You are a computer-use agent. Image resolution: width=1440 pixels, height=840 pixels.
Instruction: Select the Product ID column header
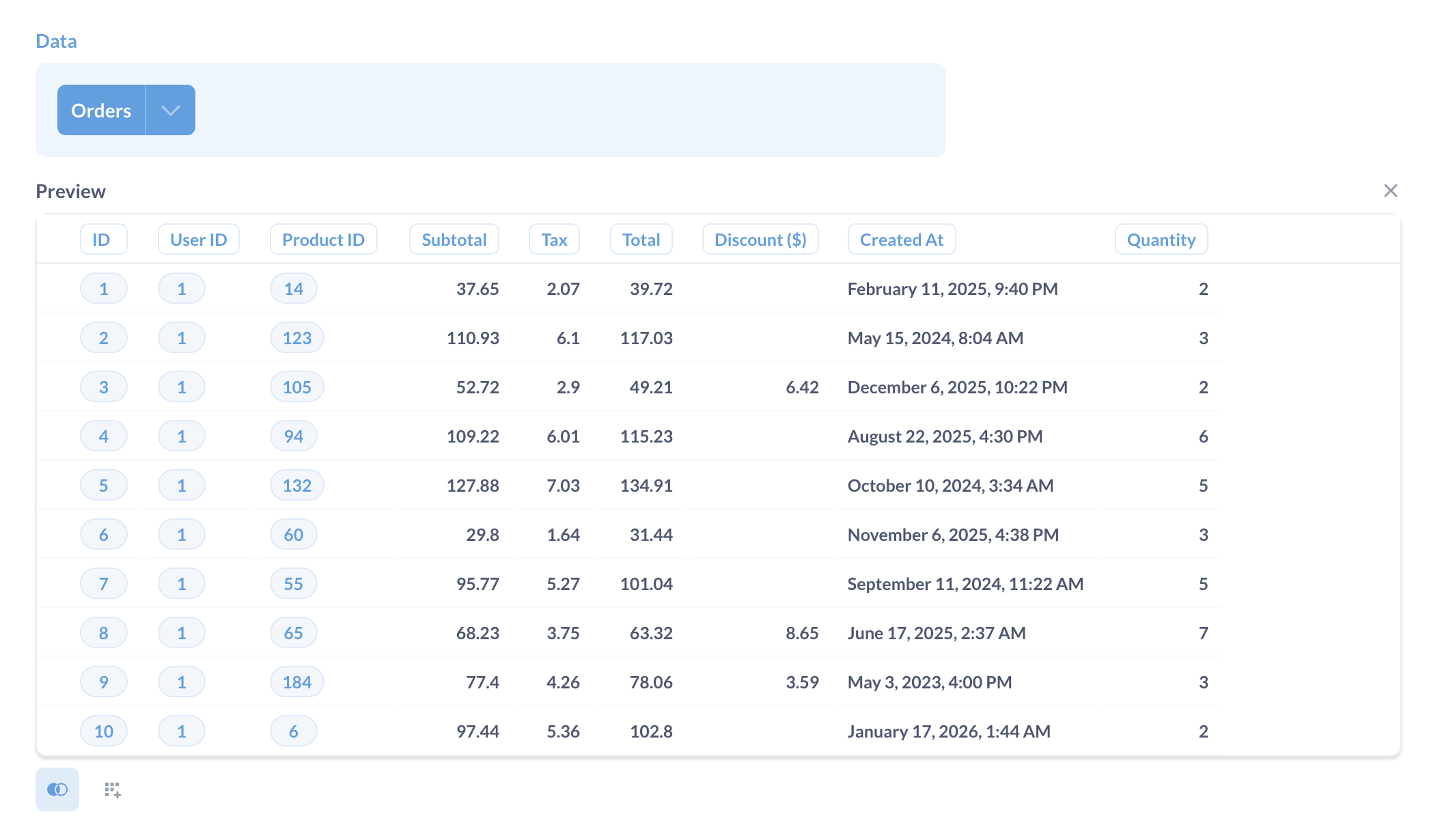tap(323, 239)
